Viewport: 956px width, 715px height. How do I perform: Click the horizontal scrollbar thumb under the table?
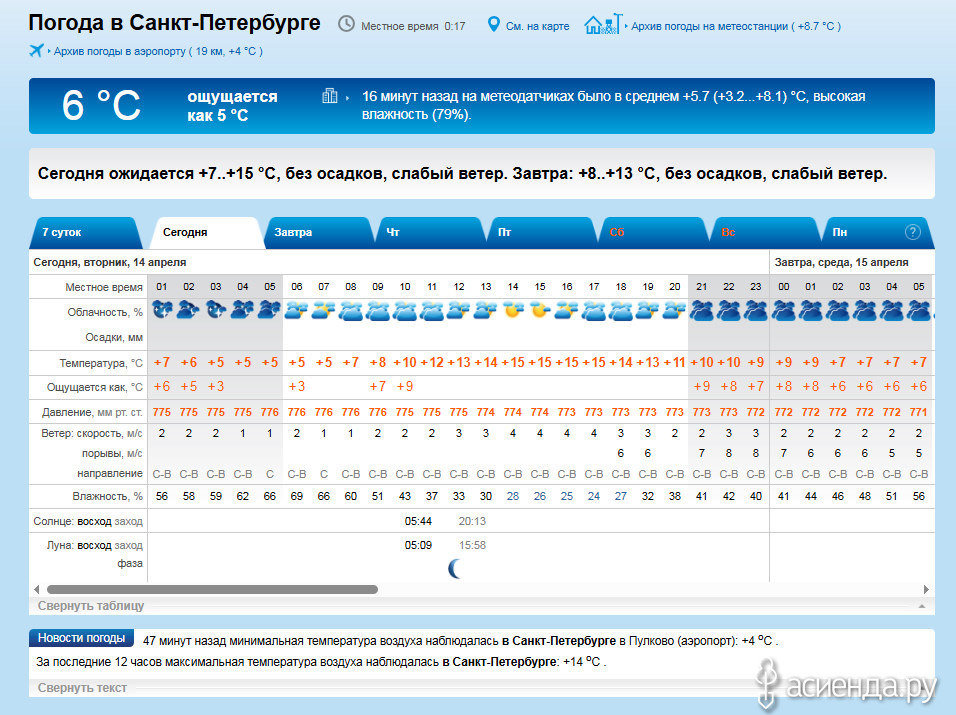(x=212, y=590)
